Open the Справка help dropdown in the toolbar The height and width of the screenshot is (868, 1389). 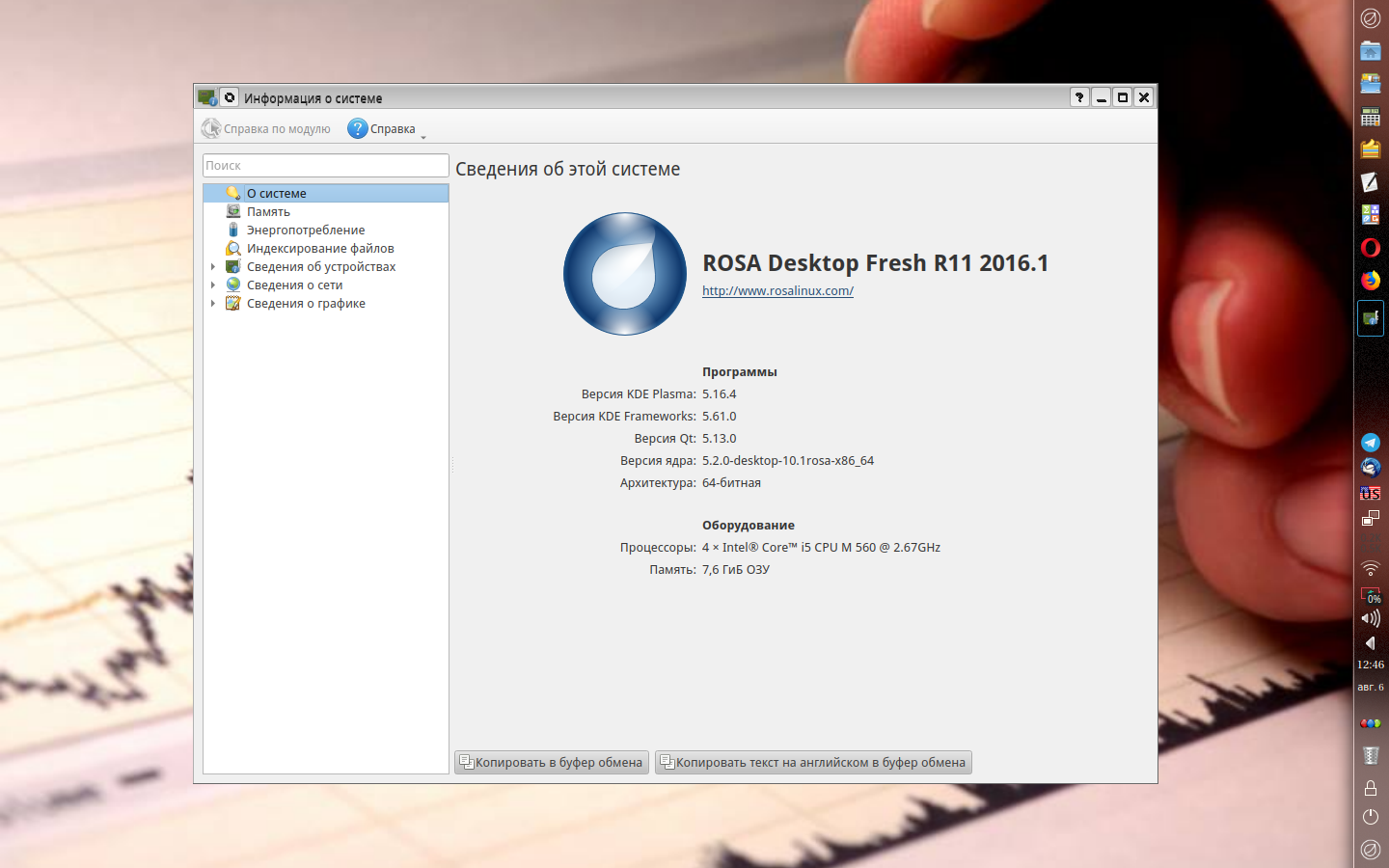pos(387,128)
